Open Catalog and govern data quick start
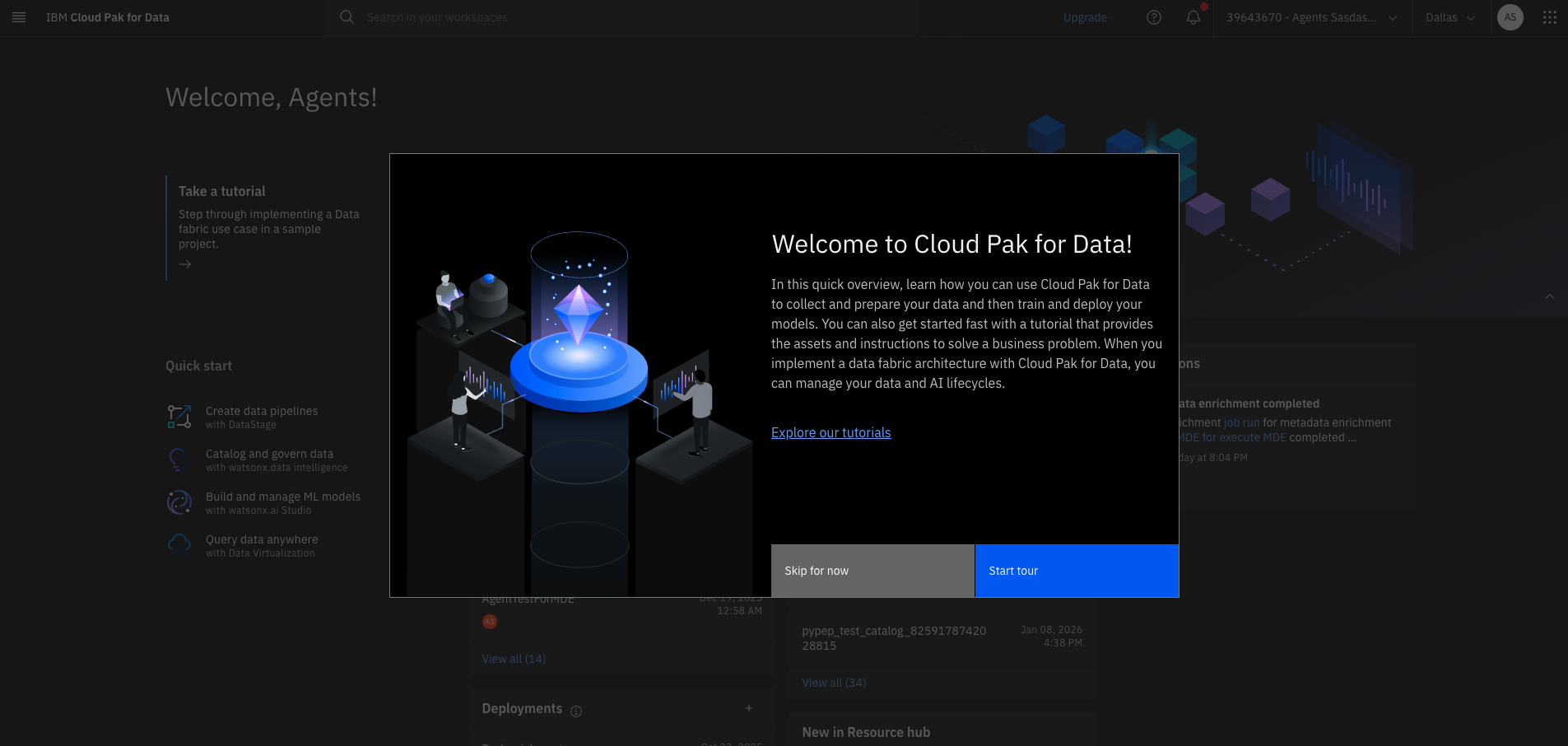This screenshot has width=1568, height=746. [x=277, y=459]
